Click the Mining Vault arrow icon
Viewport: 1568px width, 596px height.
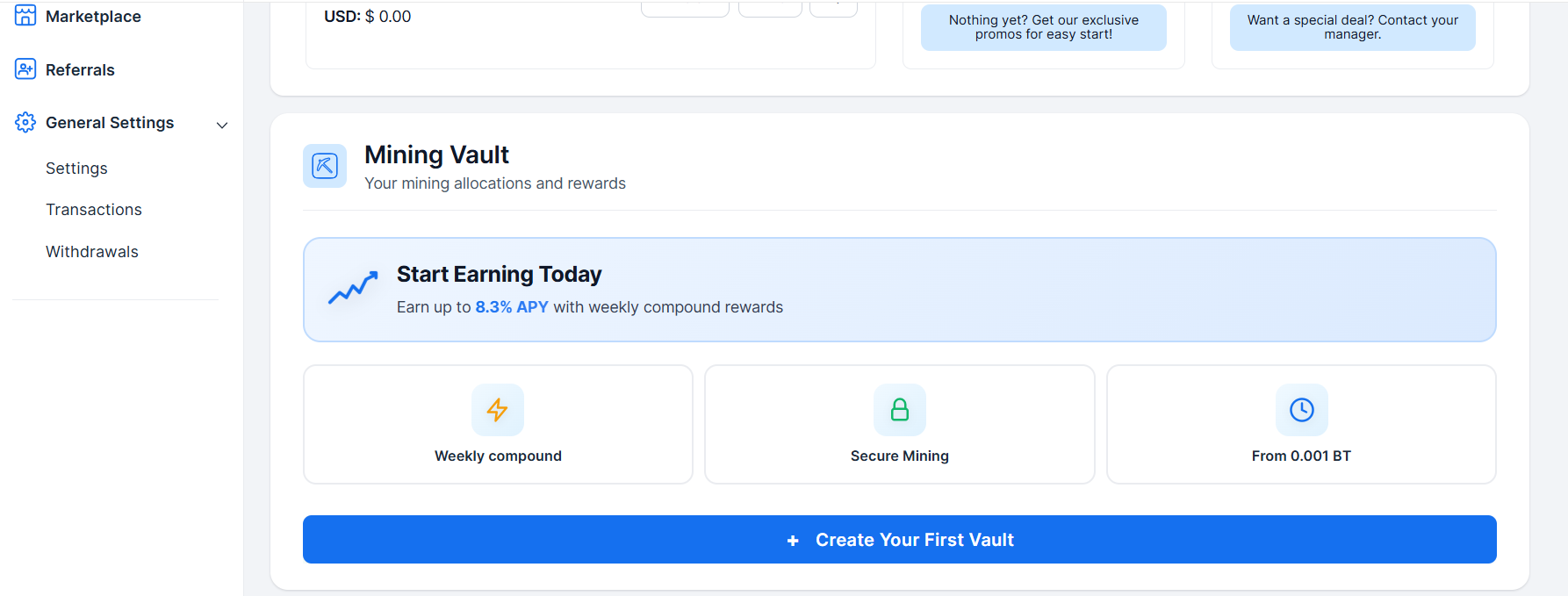[x=325, y=166]
